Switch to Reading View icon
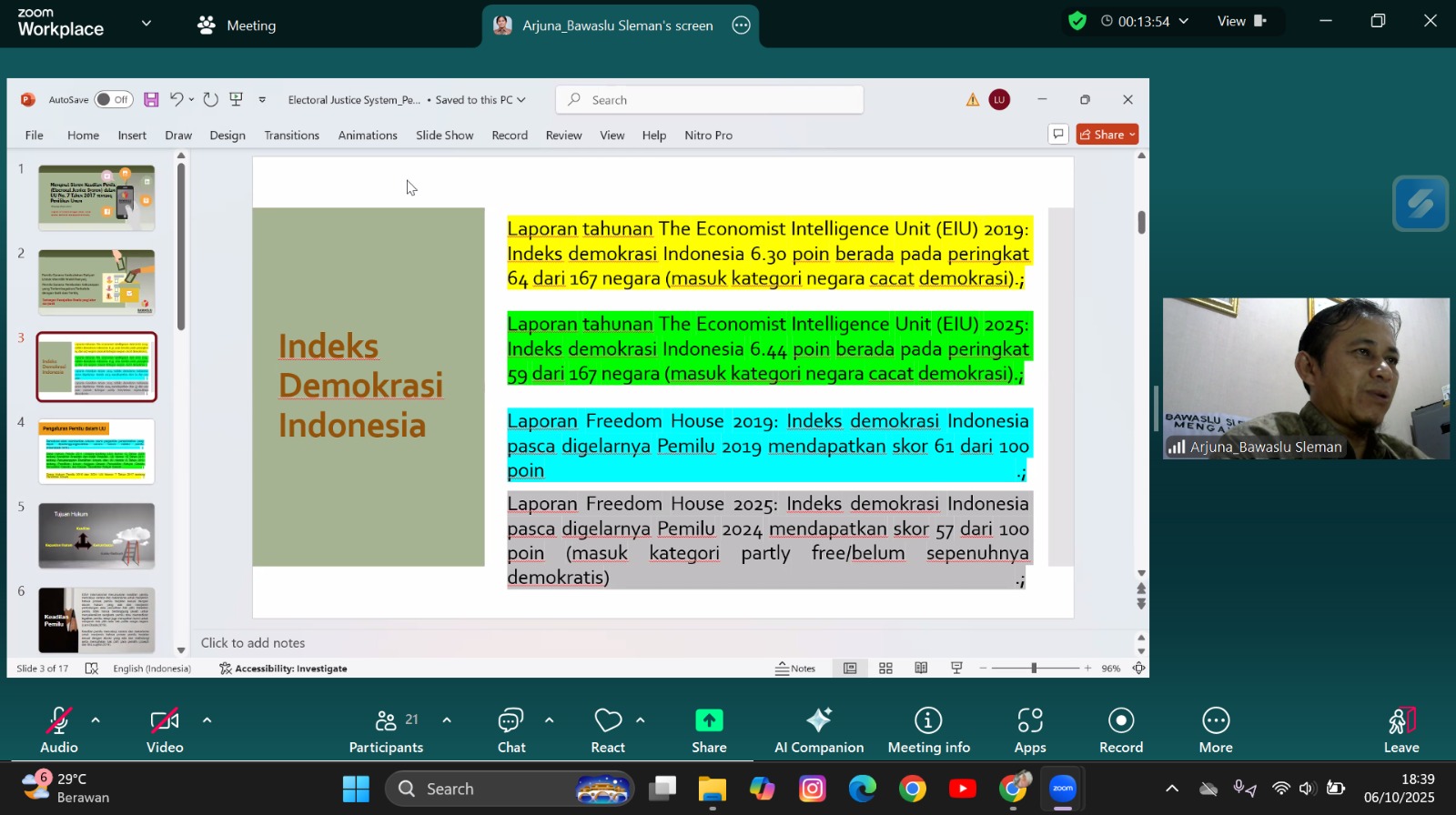This screenshot has width=1456, height=815. [921, 669]
